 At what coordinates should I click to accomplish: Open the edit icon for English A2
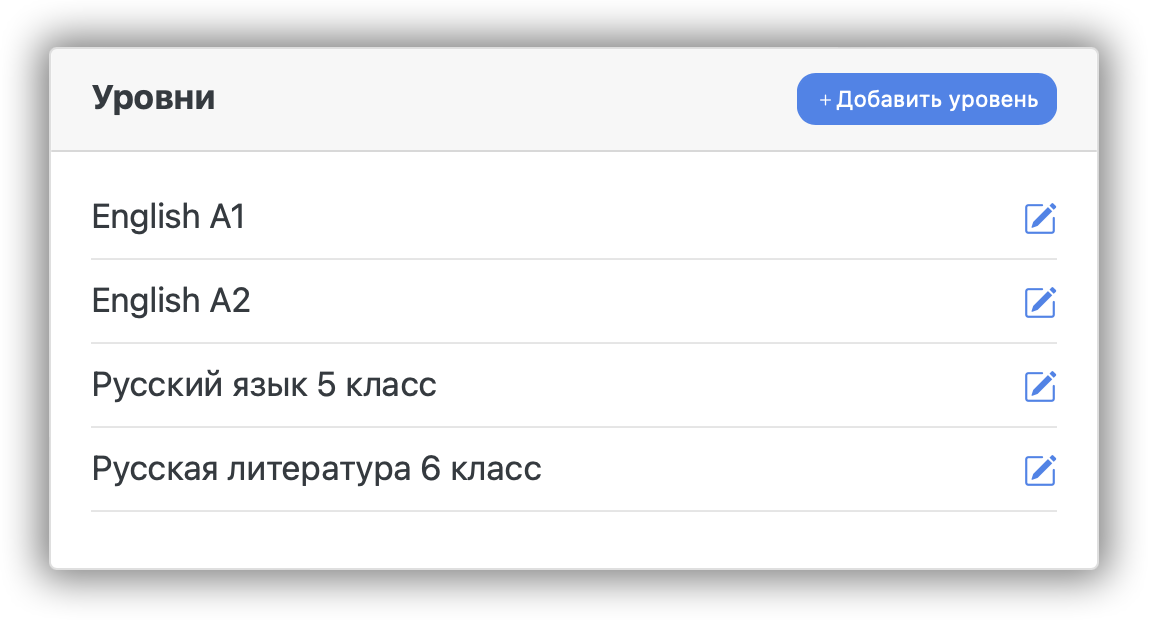(x=1040, y=302)
